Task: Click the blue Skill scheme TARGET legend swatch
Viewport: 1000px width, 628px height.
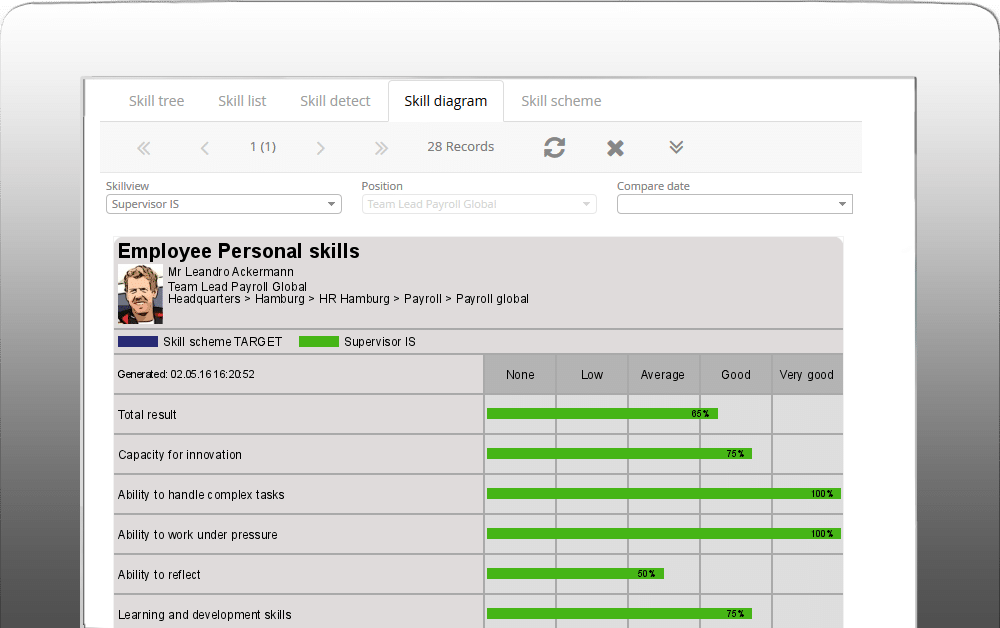Action: pyautogui.click(x=138, y=342)
